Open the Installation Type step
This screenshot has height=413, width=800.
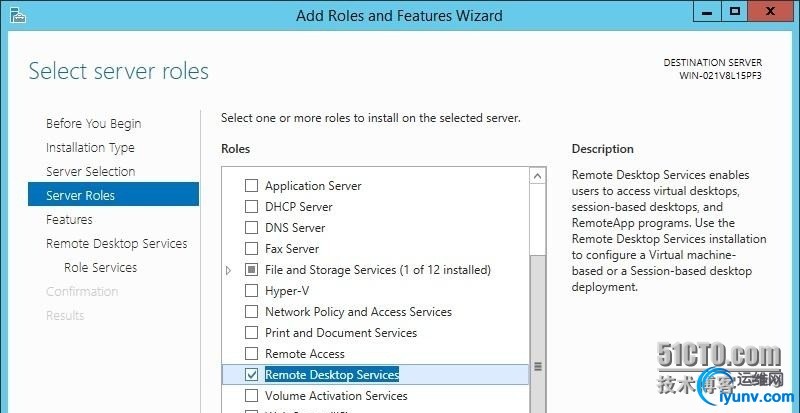coord(90,148)
